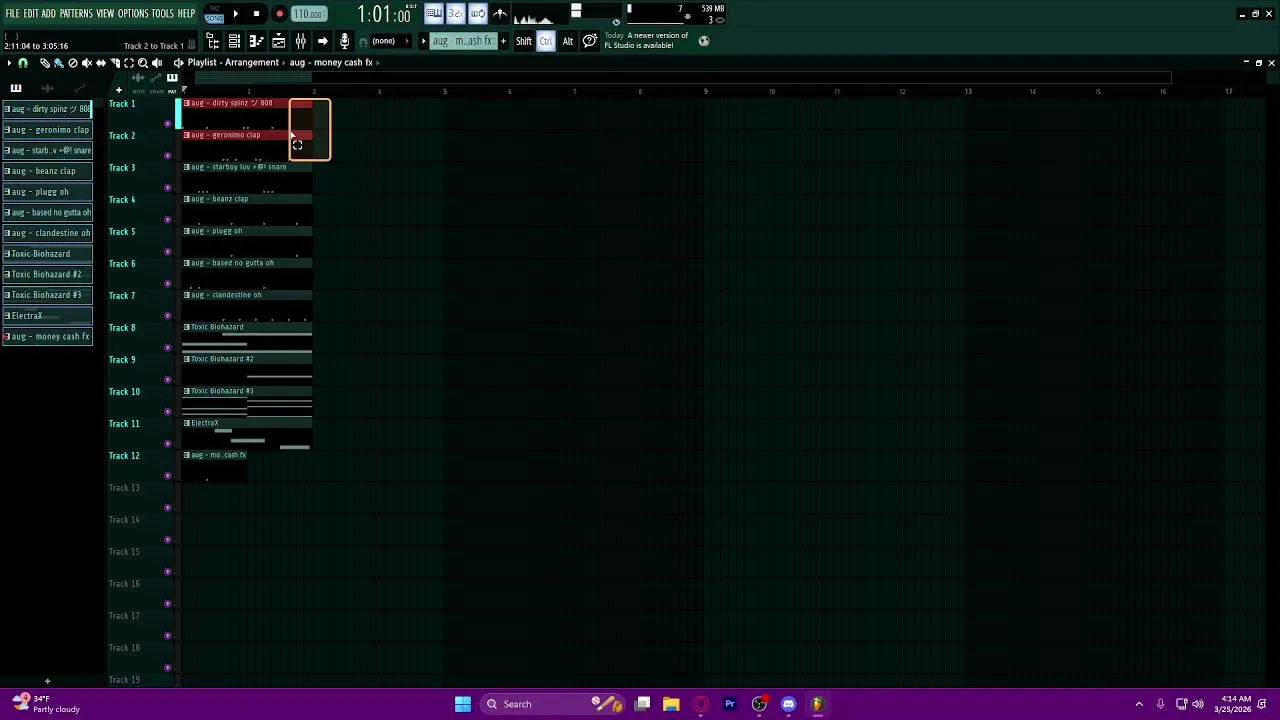The image size is (1280, 720).
Task: Choose the Select marquee tool
Action: [x=129, y=63]
